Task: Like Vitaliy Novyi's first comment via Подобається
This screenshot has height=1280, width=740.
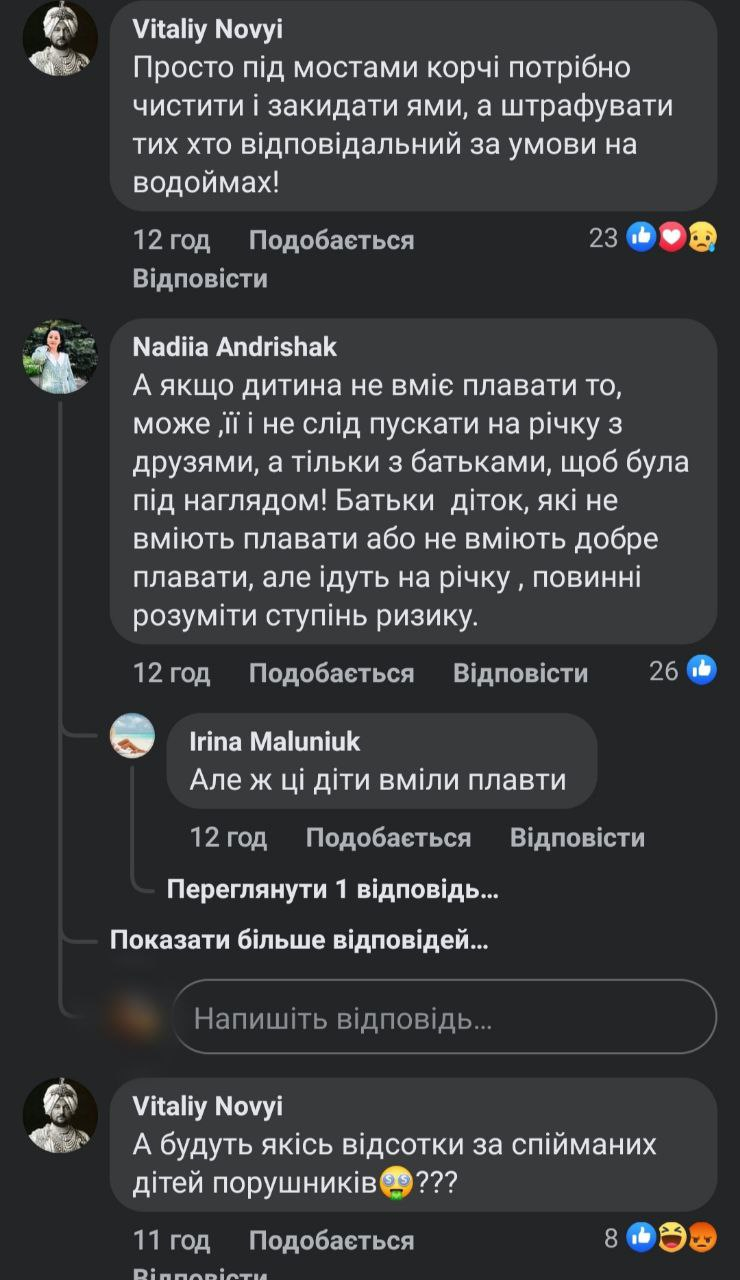Action: pyautogui.click(x=331, y=240)
